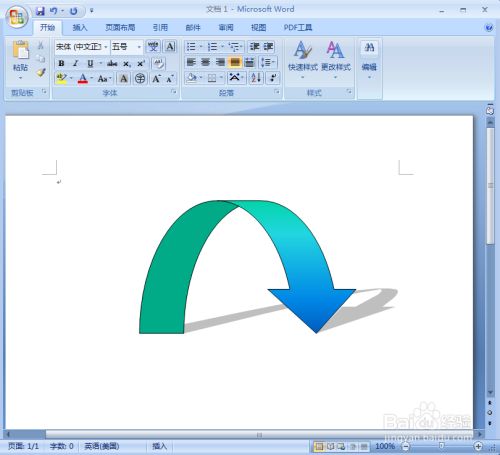Expand the Font dialog launcher
500x455 pixels.
pyautogui.click(x=174, y=92)
